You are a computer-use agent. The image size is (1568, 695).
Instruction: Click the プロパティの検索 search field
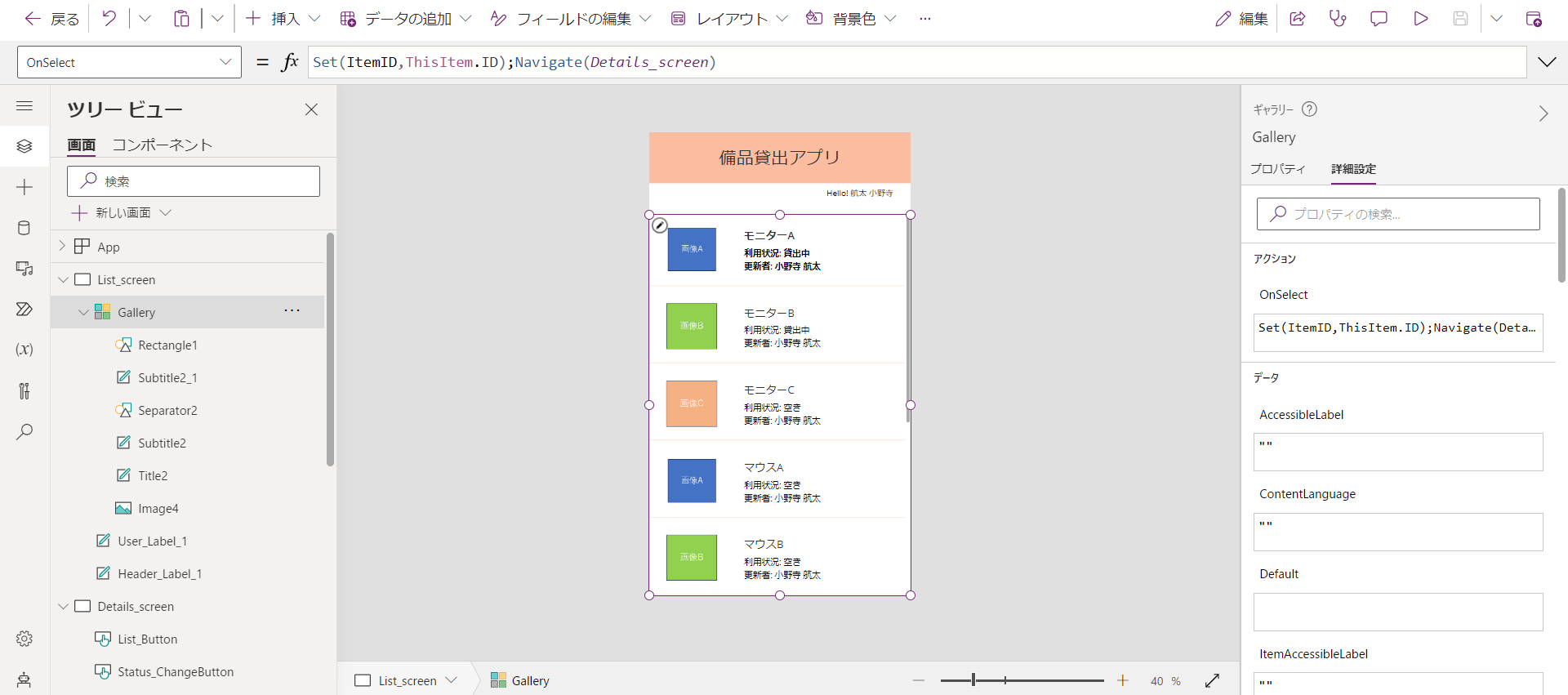pyautogui.click(x=1398, y=214)
